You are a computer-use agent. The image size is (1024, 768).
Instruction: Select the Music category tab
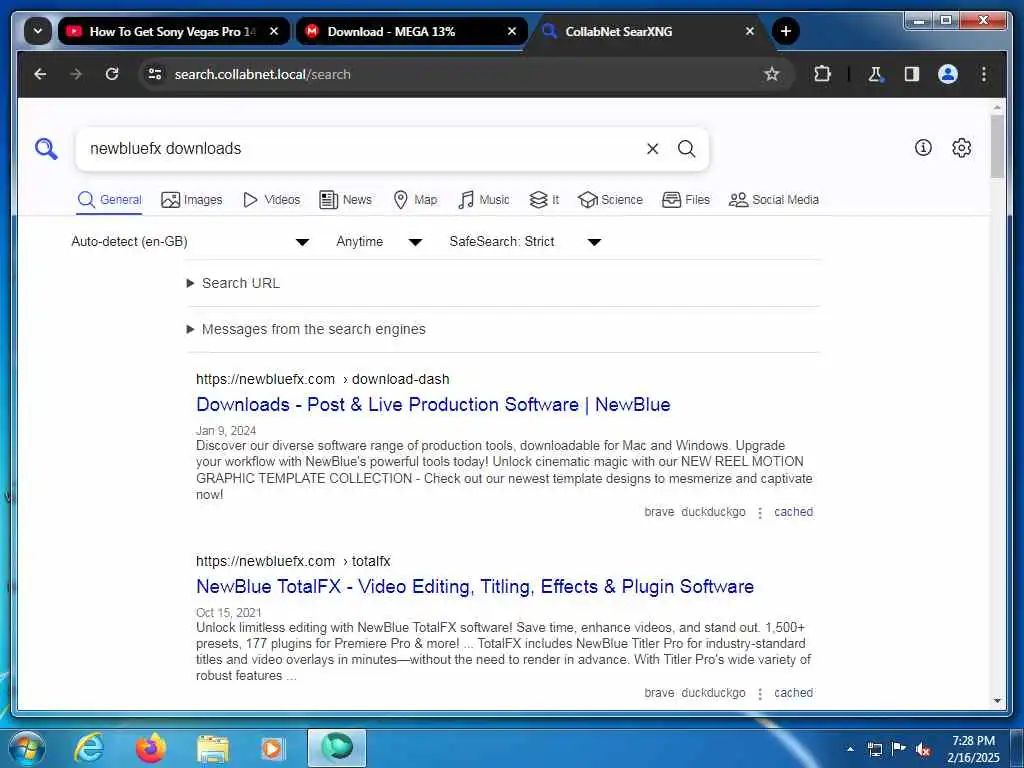(x=484, y=200)
